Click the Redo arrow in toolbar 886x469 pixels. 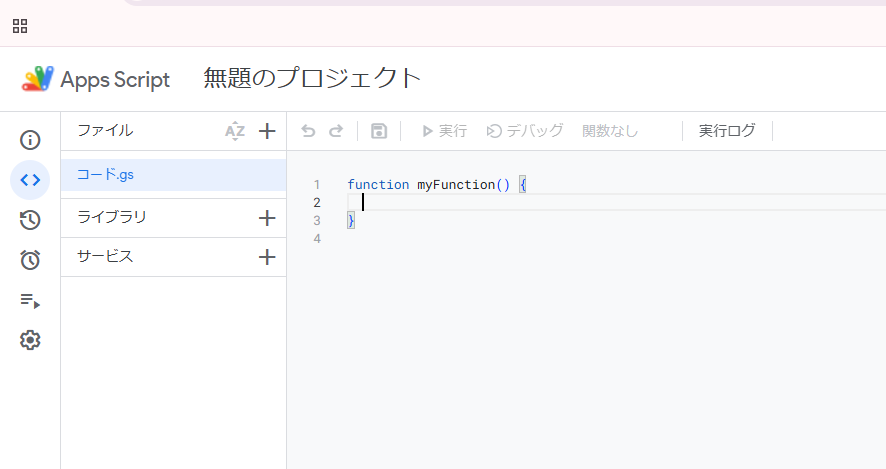tap(336, 131)
